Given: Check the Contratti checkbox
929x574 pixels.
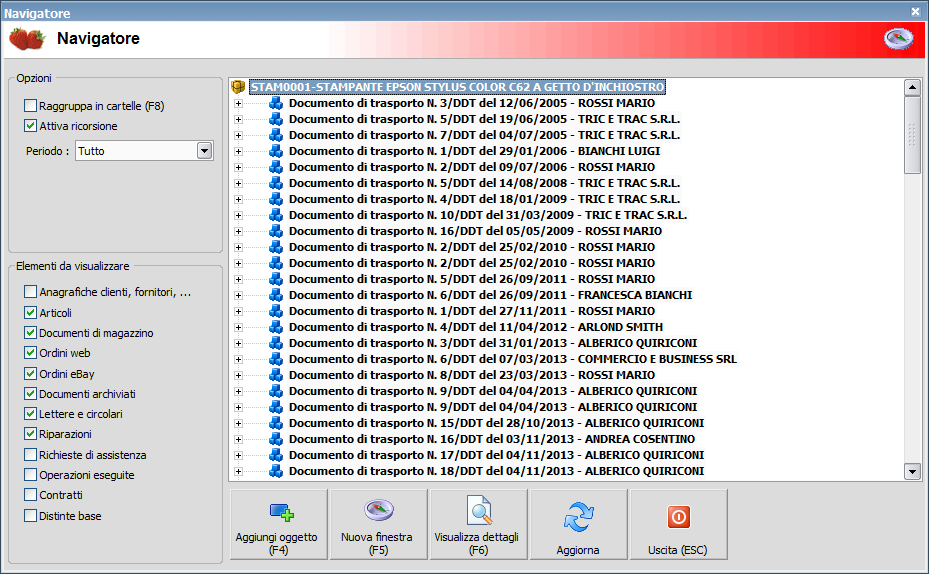Looking at the screenshot, I should pyautogui.click(x=30, y=495).
